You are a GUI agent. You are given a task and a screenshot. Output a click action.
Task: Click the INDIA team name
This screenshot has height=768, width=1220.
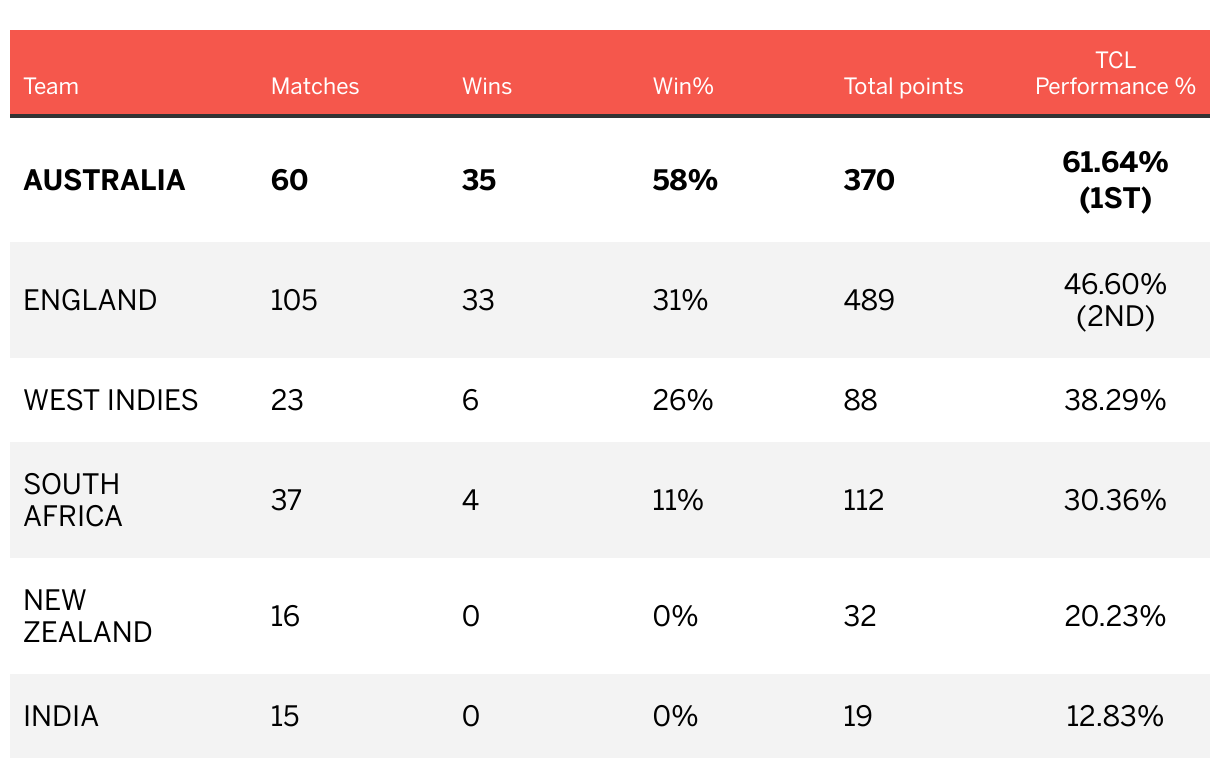pos(61,716)
